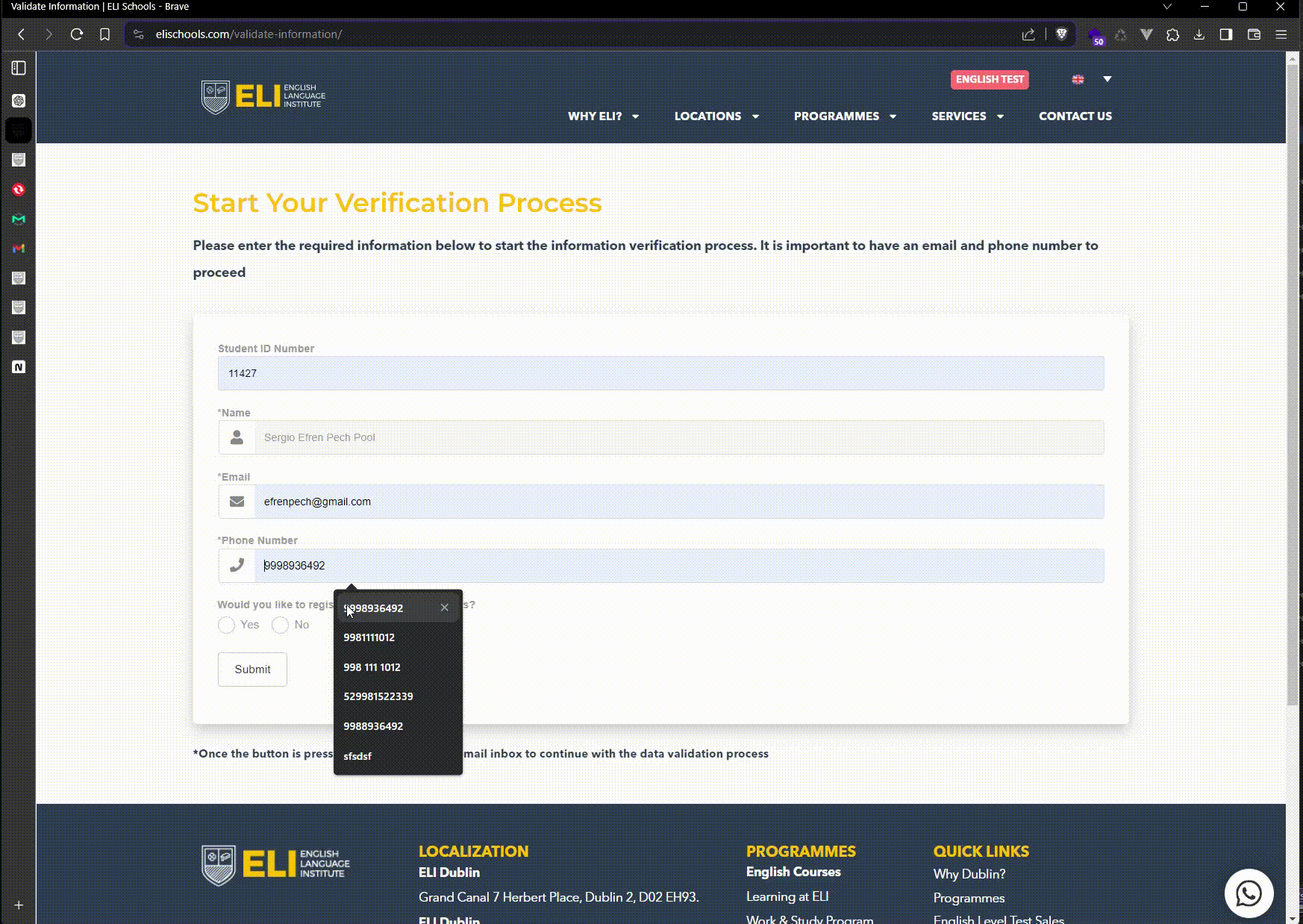The image size is (1303, 924).
Task: Click the browser reload page icon
Action: tap(76, 34)
